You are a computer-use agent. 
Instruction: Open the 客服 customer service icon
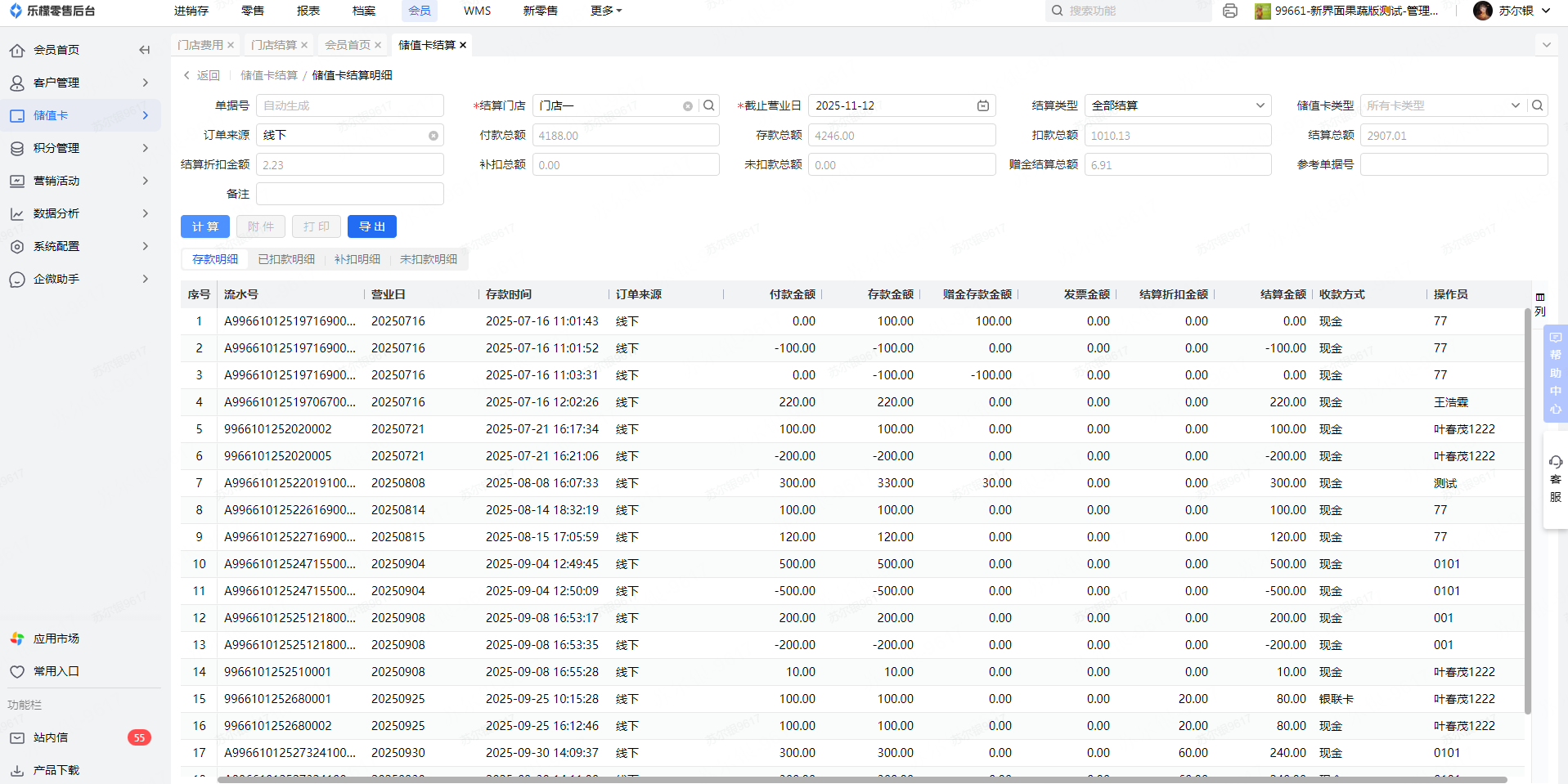pos(1555,479)
